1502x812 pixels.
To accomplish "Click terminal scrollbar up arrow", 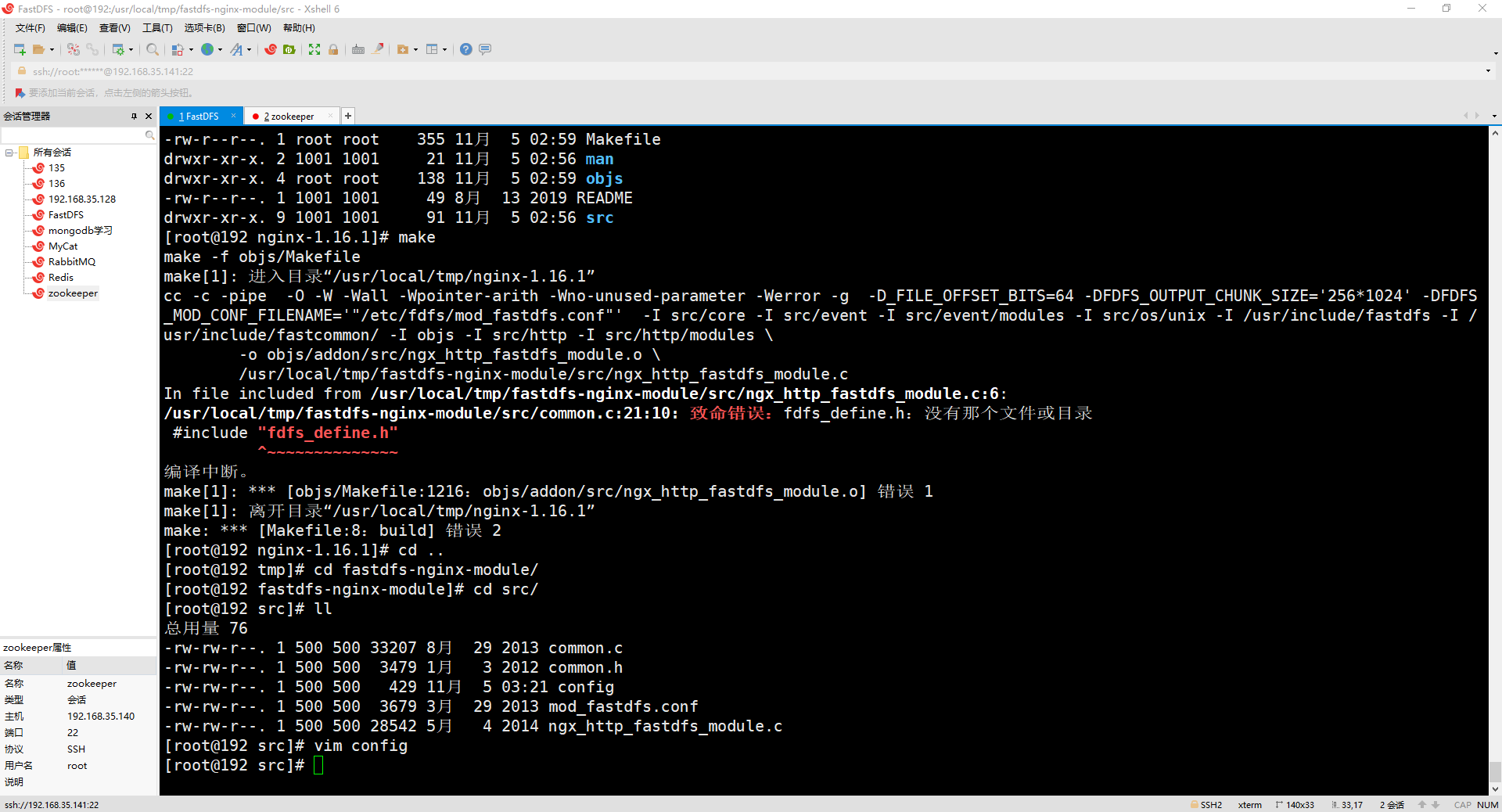I will [x=1495, y=133].
